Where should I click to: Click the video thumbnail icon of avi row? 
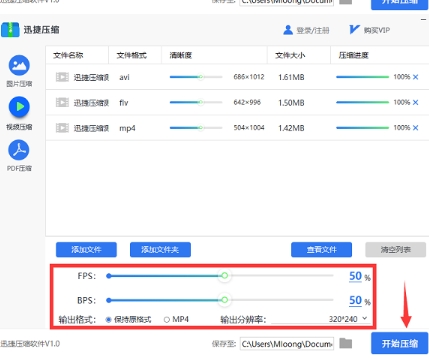(62, 77)
